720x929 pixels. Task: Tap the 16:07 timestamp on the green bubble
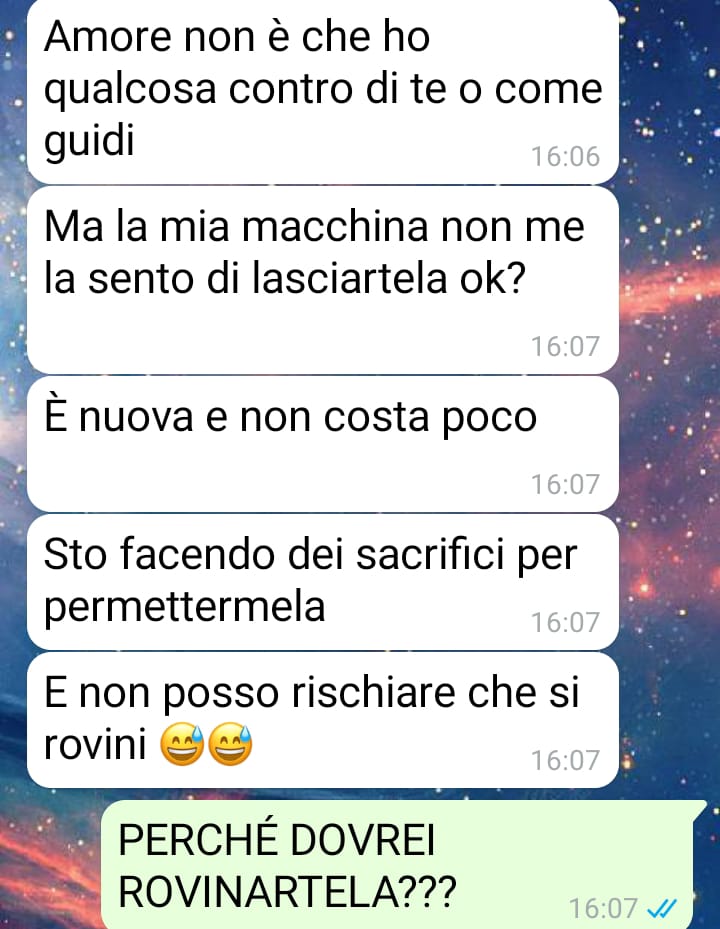pos(603,908)
